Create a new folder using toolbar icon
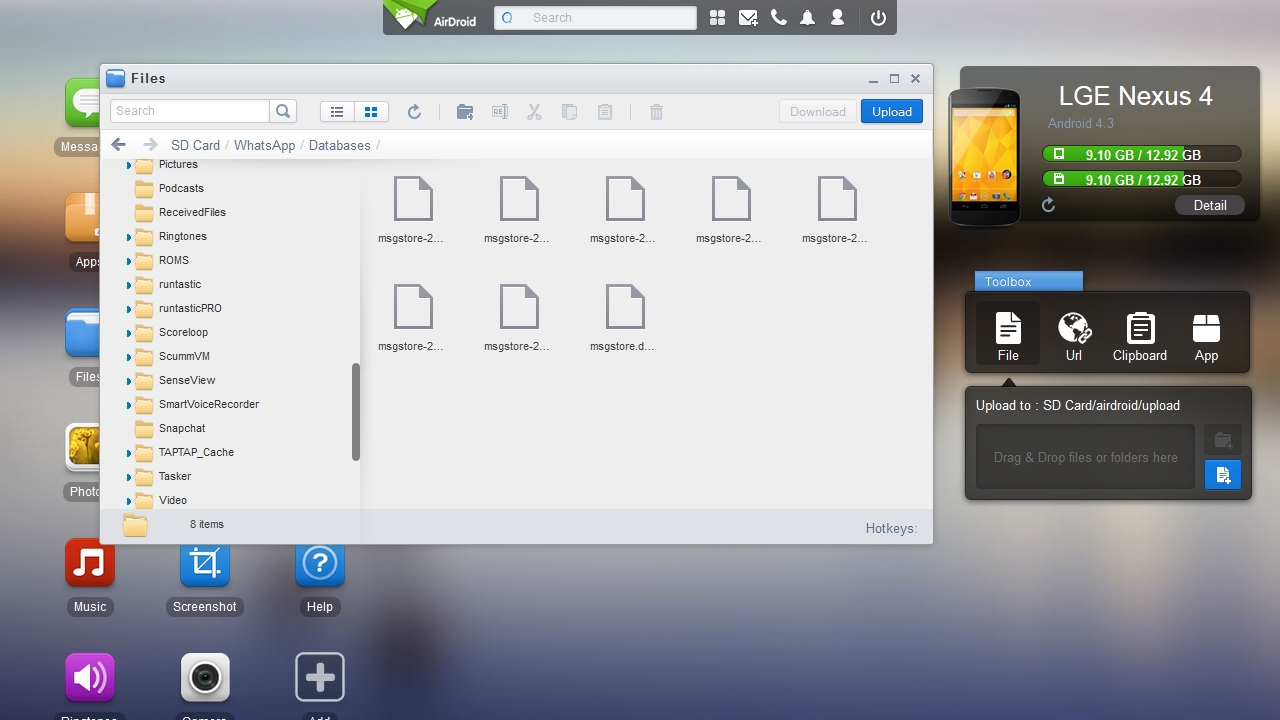 coord(465,112)
